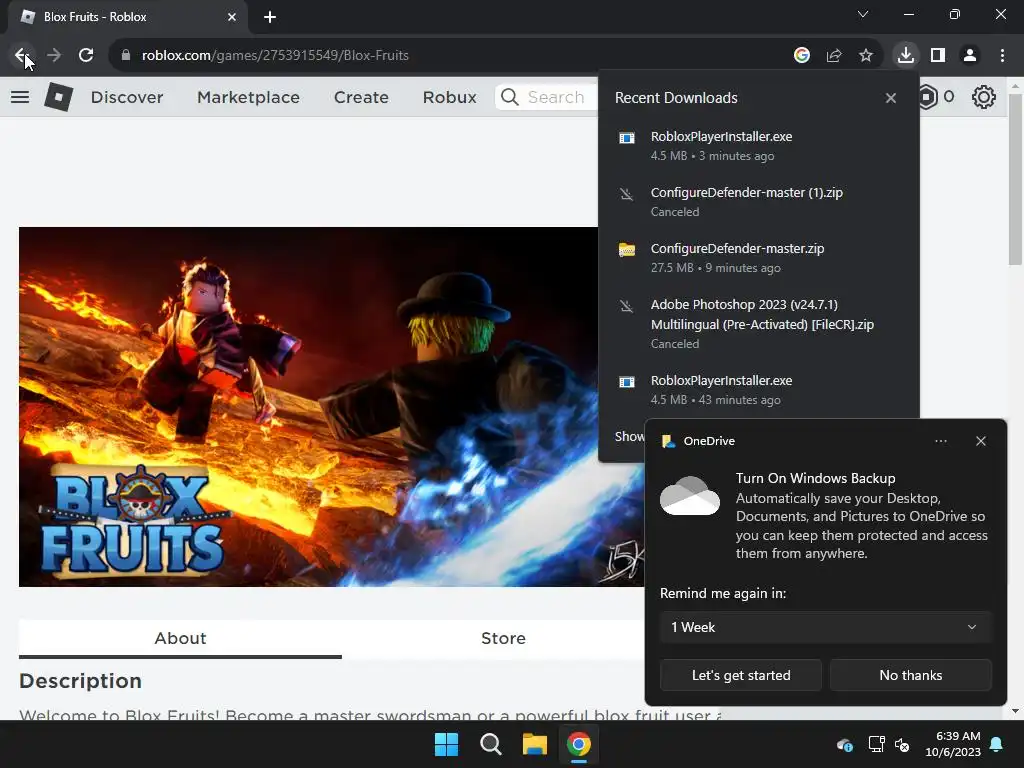Screen dimensions: 1024x768
Task: Open the Robux page
Action: coord(449,97)
